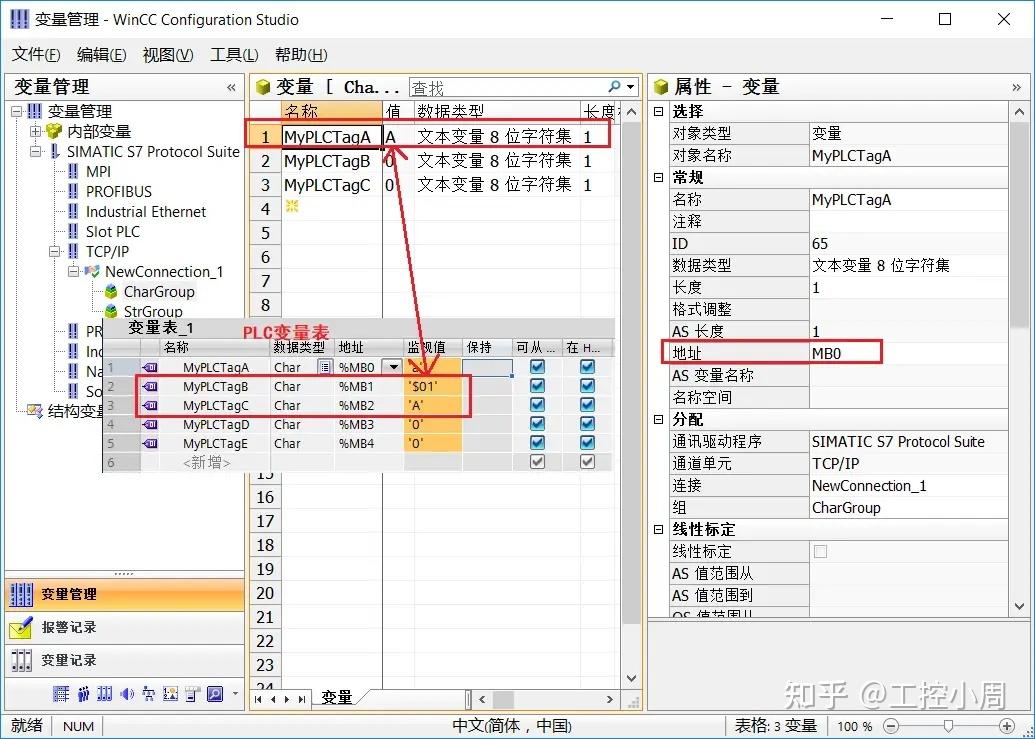1035x739 pixels.
Task: Open the magnifier editor icon in bottom toolbar
Action: coord(214,693)
